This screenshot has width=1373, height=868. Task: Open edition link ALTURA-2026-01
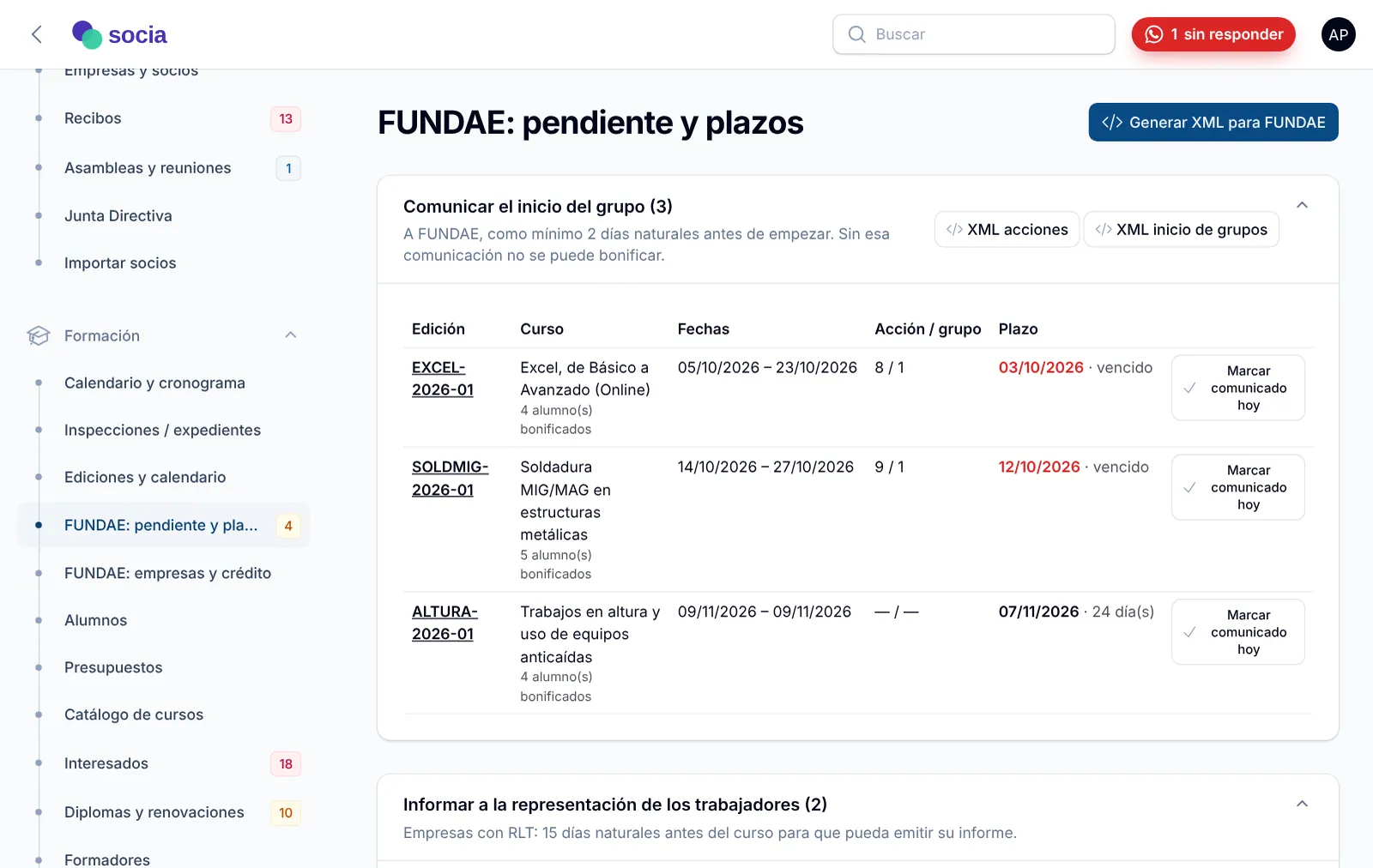445,623
